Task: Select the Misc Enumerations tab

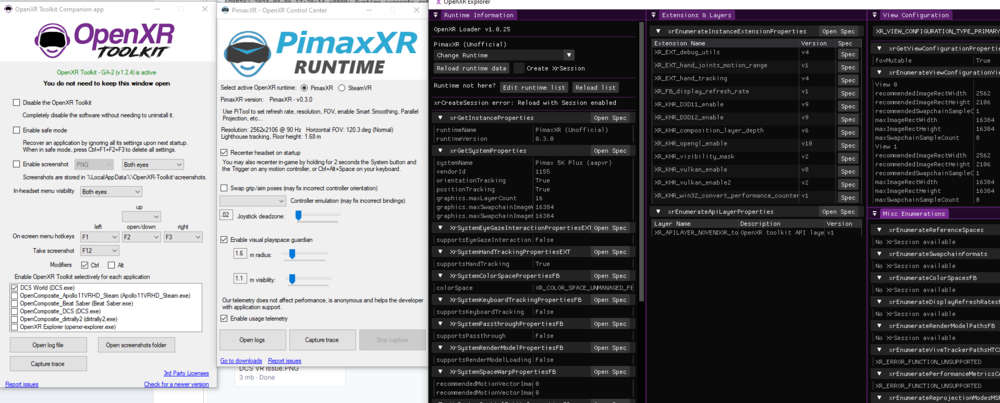Action: 915,214
